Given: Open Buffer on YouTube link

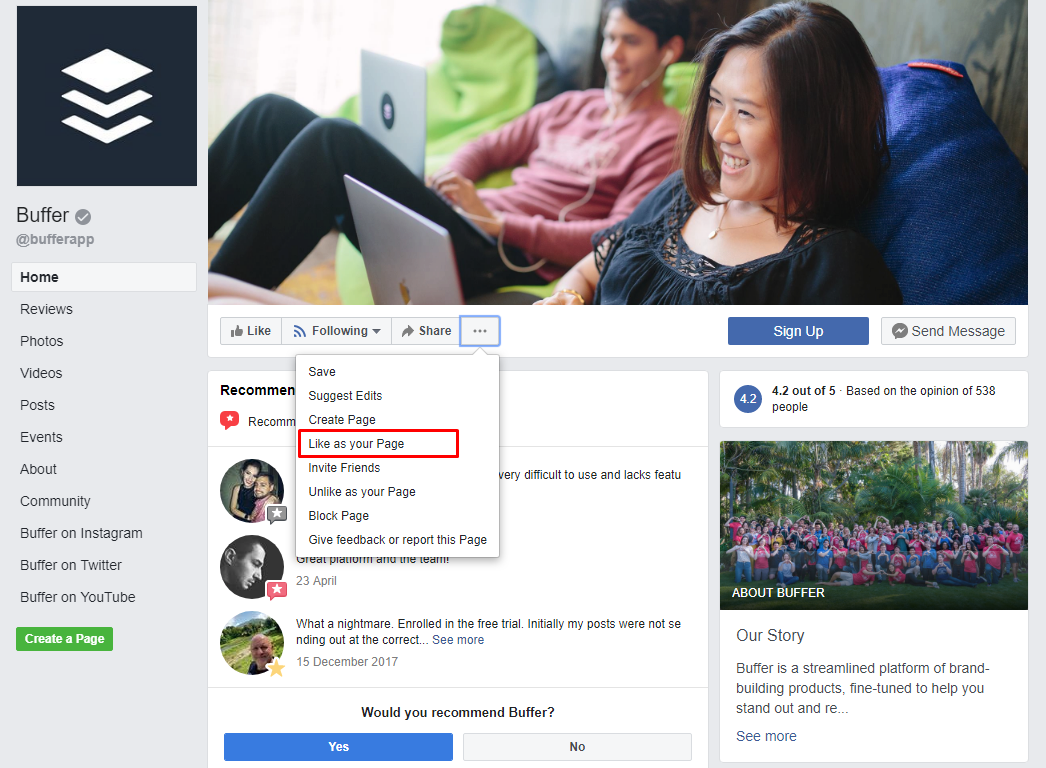Looking at the screenshot, I should click(x=77, y=597).
